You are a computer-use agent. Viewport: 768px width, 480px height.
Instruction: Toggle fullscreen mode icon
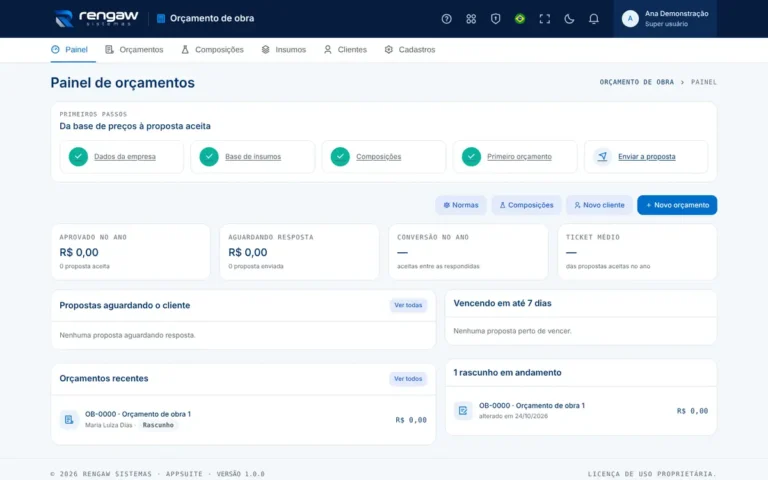tap(544, 19)
